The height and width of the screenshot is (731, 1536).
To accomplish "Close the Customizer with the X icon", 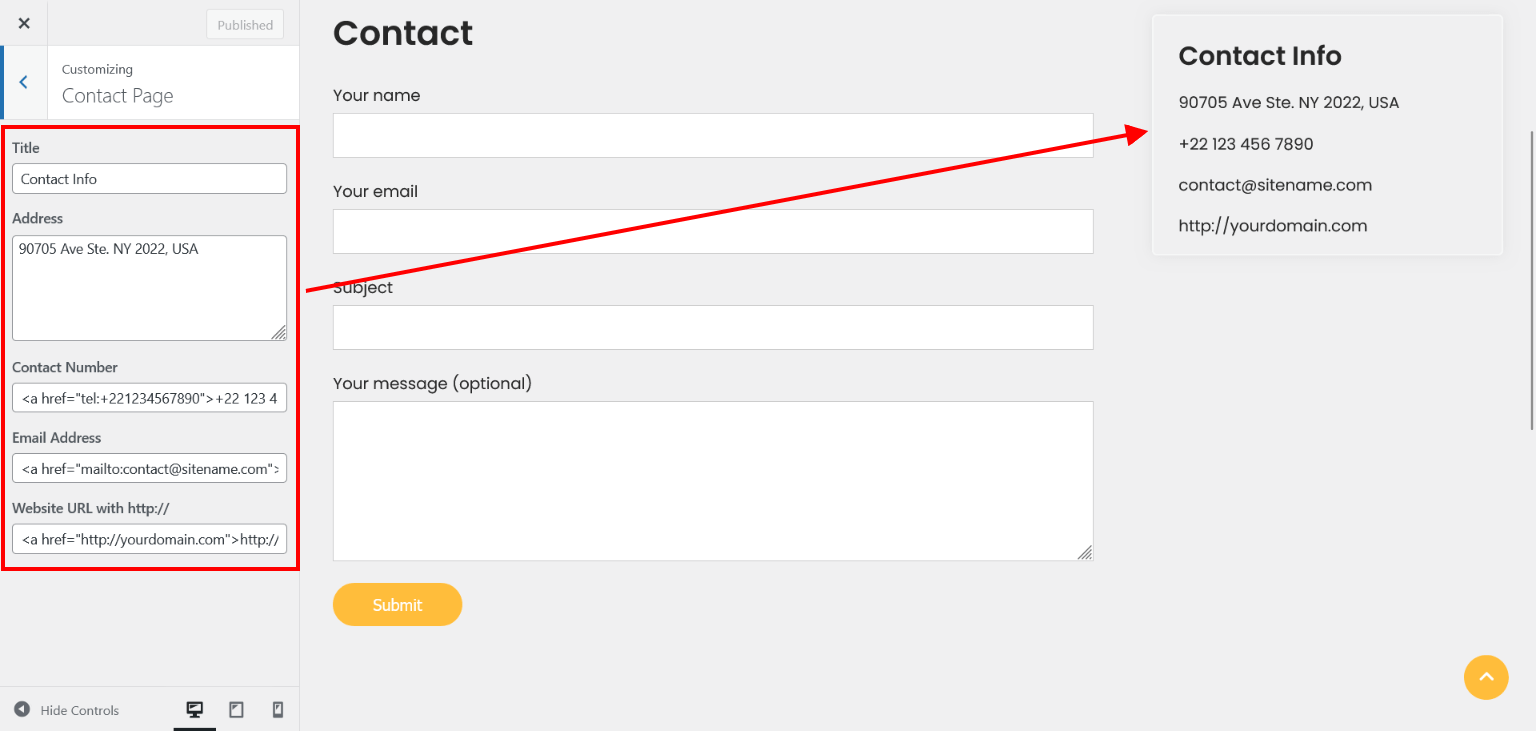I will pyautogui.click(x=24, y=23).
